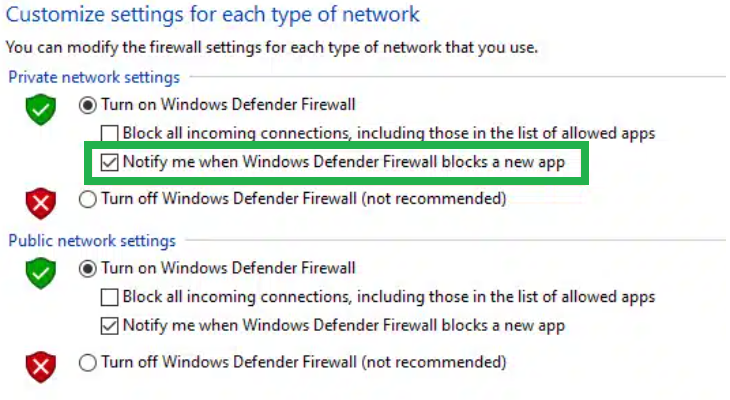730x400 pixels.
Task: Click the Public network settings section heading
Action: pyautogui.click(x=92, y=241)
